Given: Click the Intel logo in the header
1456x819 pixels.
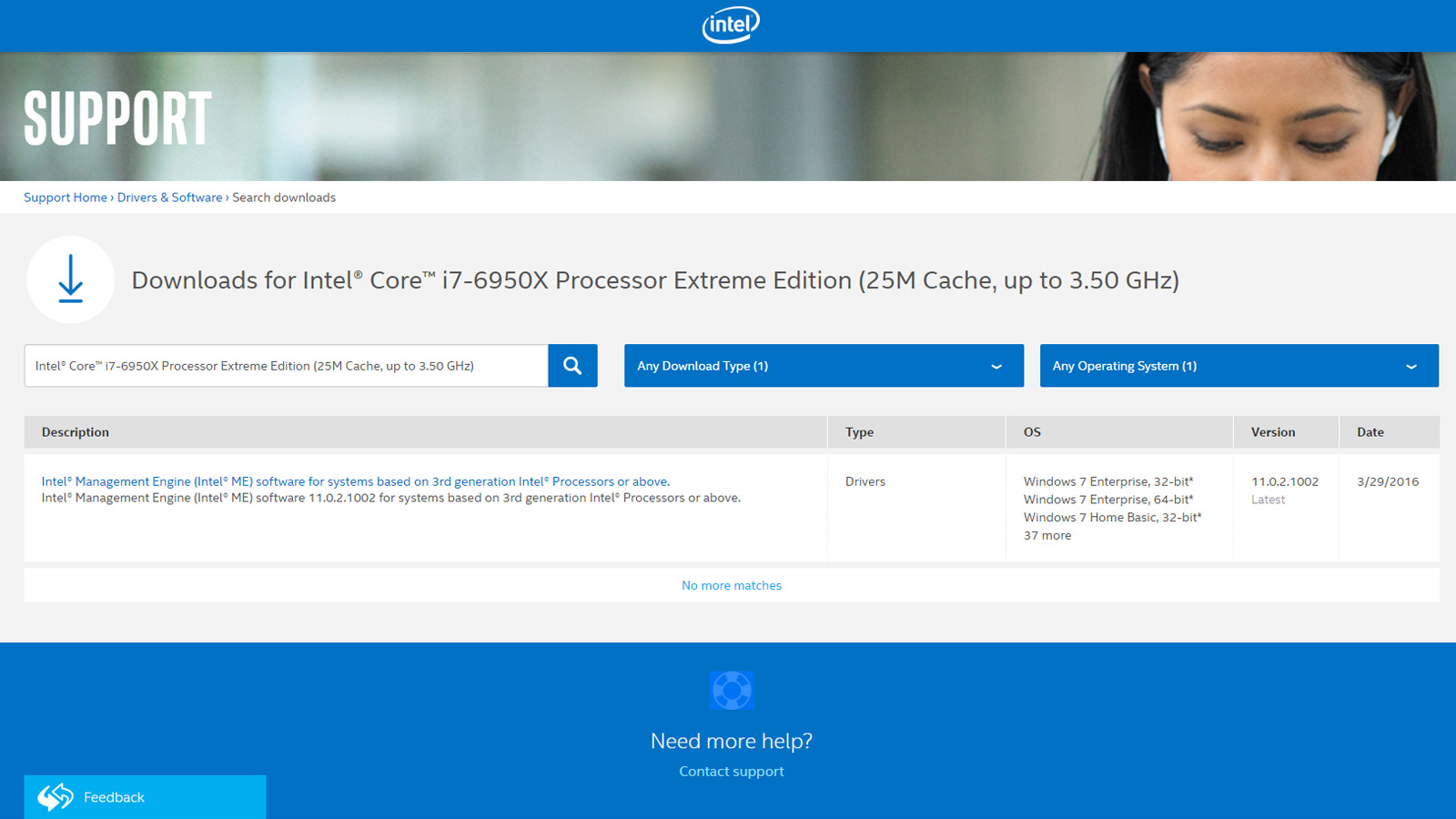Looking at the screenshot, I should [731, 25].
